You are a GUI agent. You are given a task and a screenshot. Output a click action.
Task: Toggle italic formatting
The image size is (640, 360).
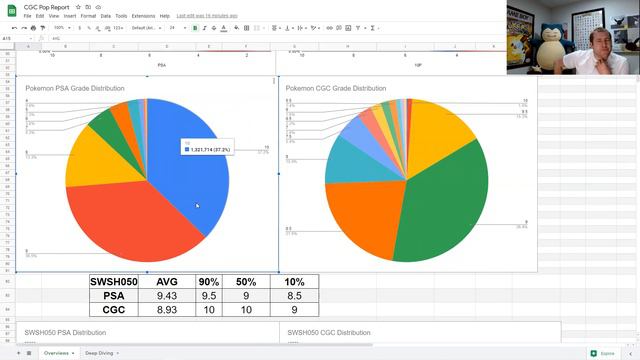(204, 28)
